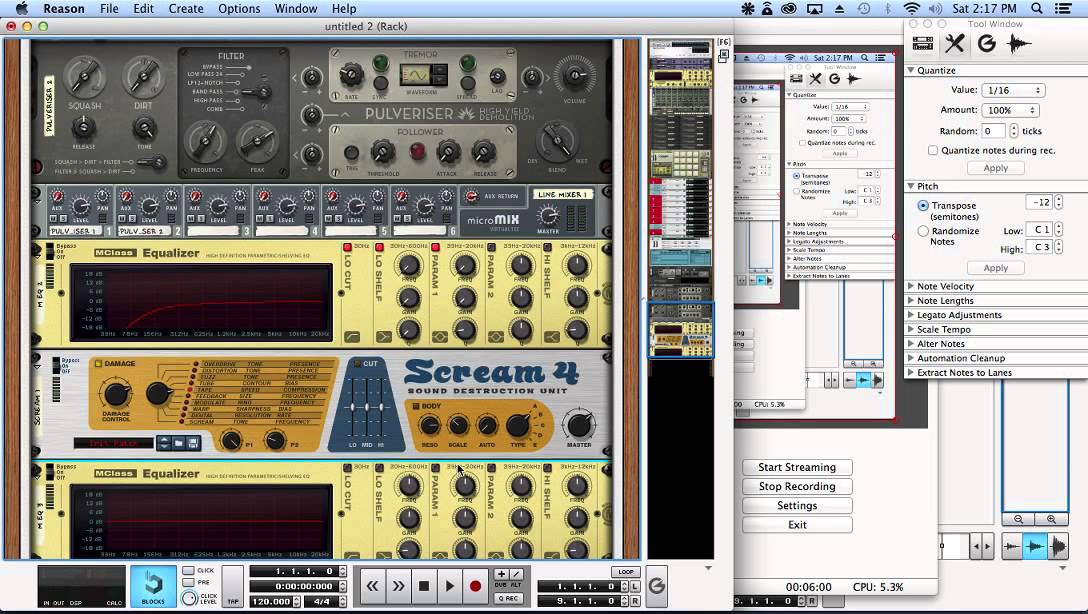Click the smallest waveform size icon
1088x614 pixels.
[x=1012, y=547]
